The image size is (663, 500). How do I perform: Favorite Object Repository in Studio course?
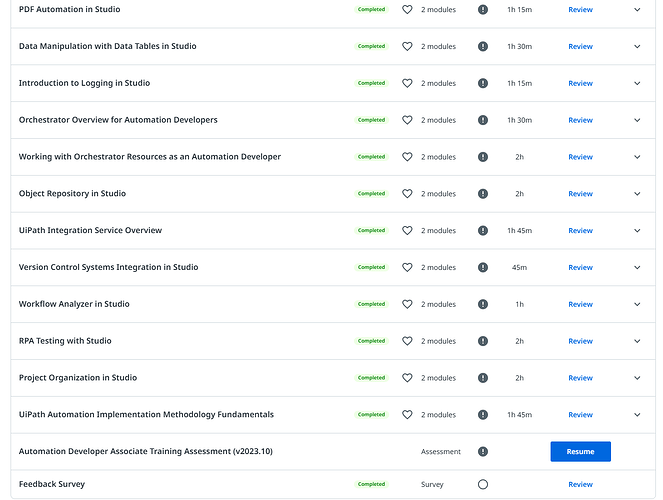tap(407, 194)
